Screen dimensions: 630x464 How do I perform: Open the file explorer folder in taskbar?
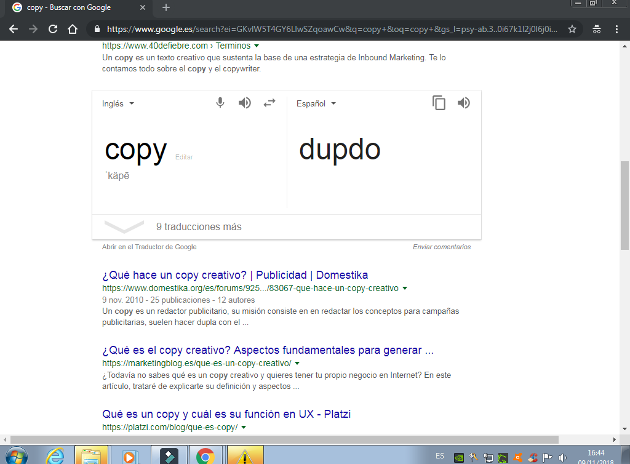tap(91, 456)
